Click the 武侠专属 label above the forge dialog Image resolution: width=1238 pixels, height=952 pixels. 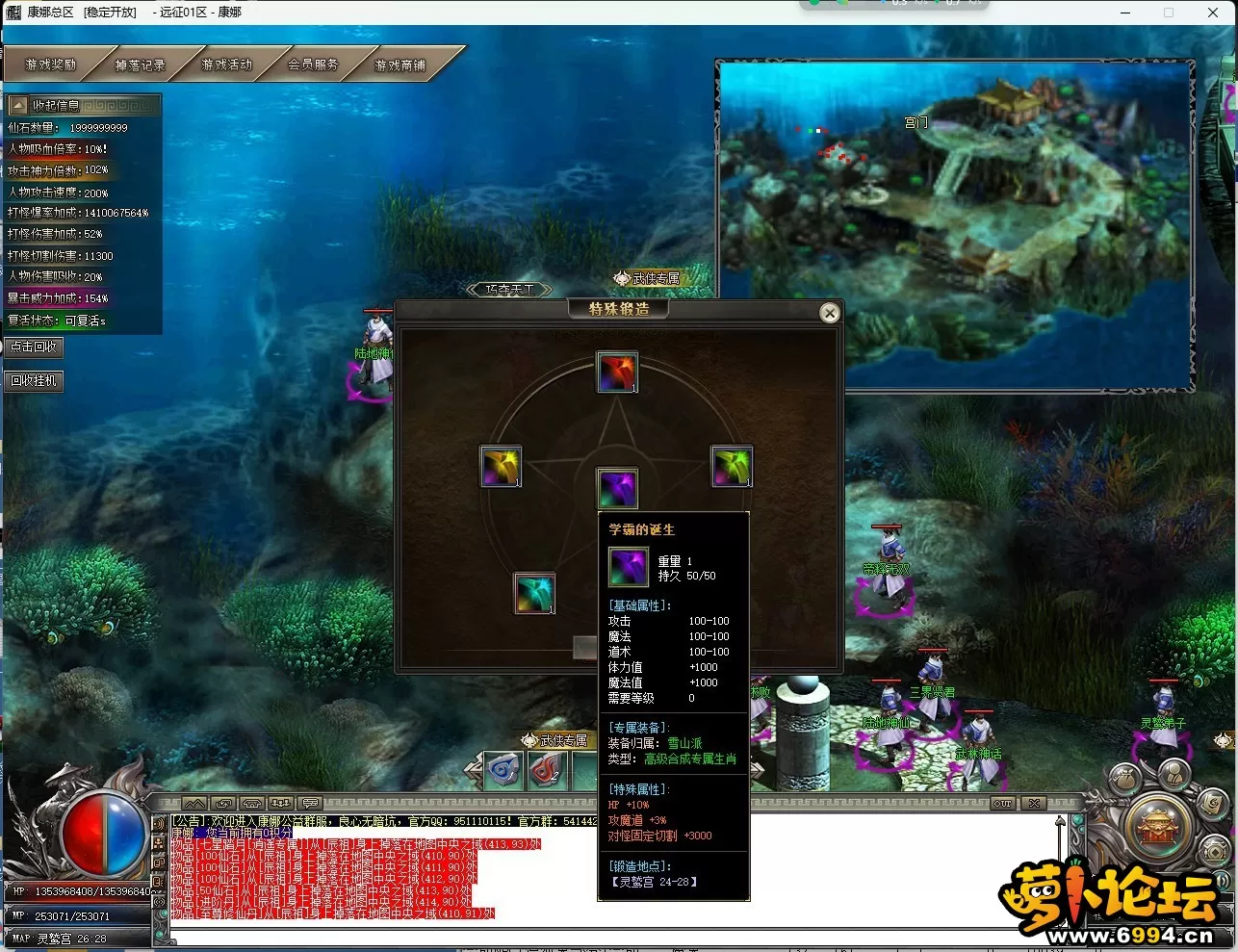pyautogui.click(x=648, y=278)
